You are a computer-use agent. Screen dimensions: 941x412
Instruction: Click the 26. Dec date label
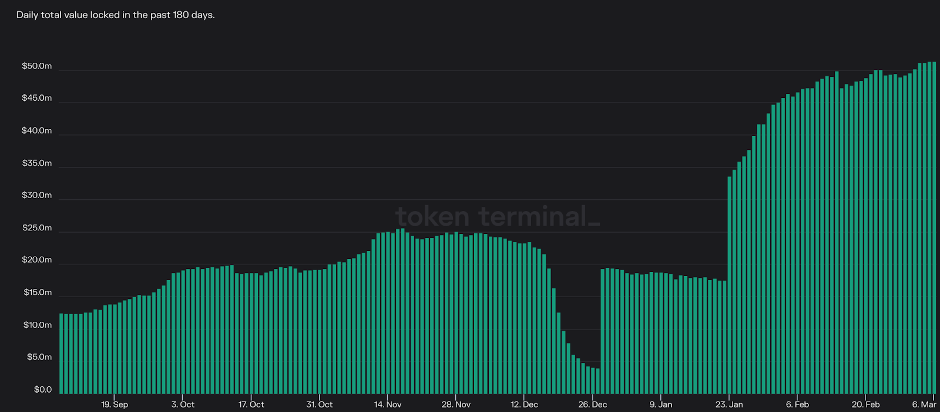pyautogui.click(x=592, y=405)
